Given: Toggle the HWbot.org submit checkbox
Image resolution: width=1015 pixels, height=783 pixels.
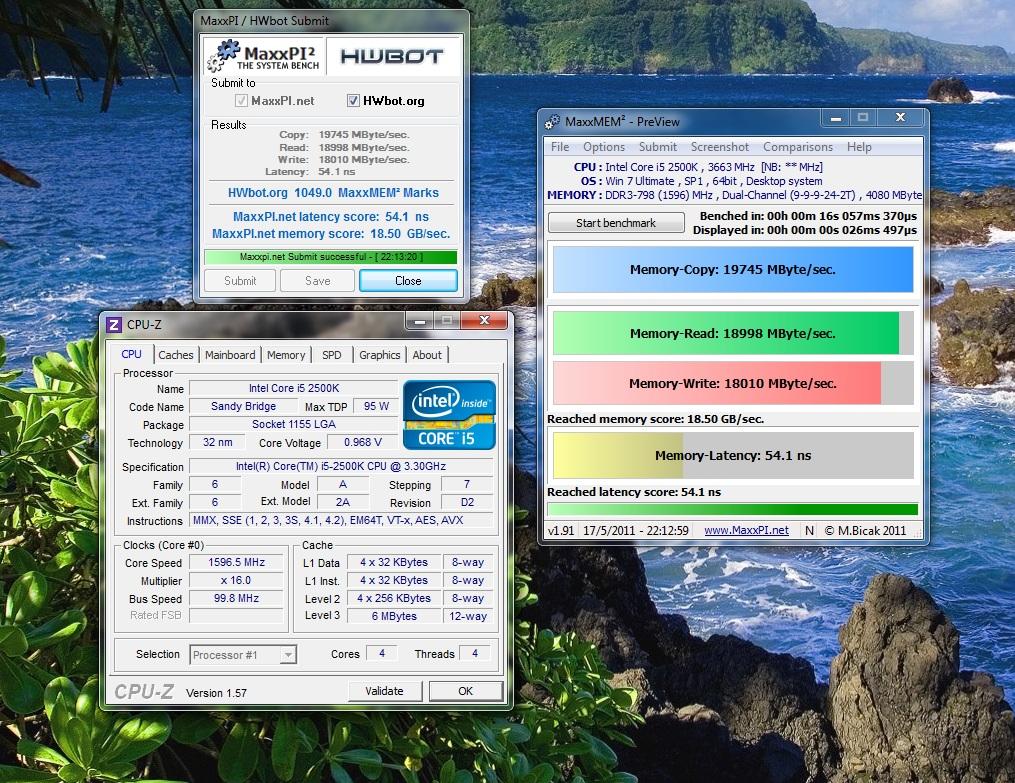Looking at the screenshot, I should click(x=353, y=100).
